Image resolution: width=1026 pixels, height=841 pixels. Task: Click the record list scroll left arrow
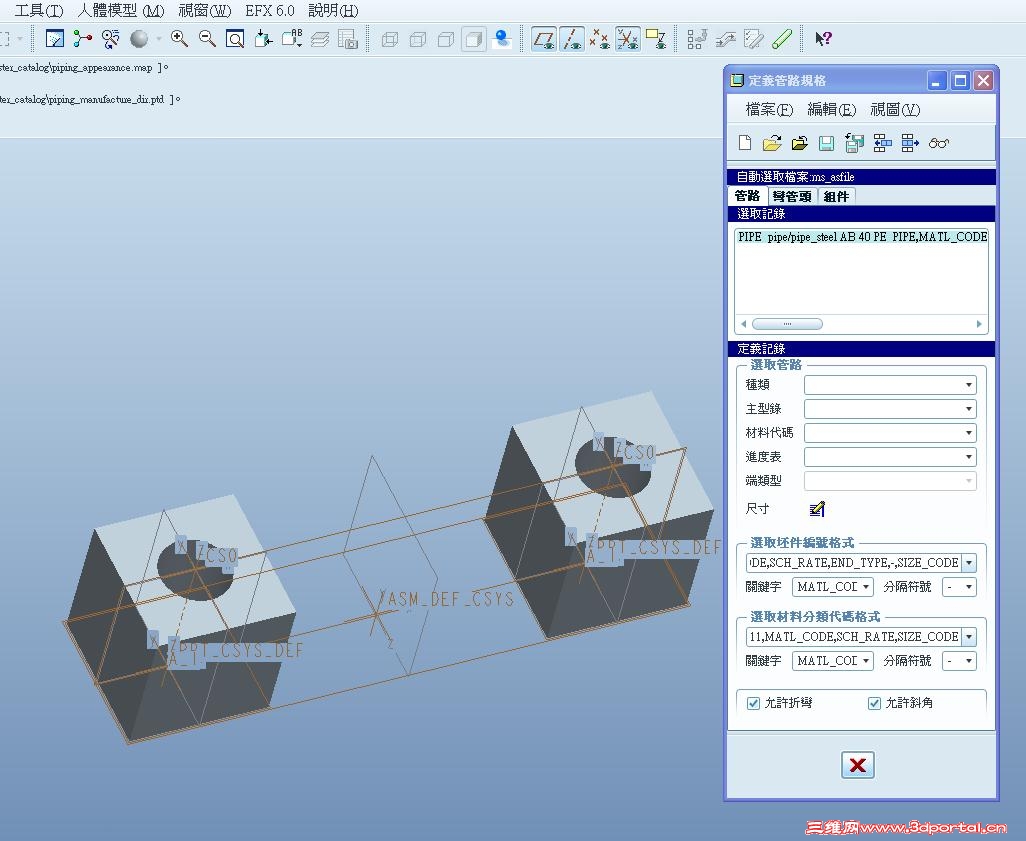point(743,324)
